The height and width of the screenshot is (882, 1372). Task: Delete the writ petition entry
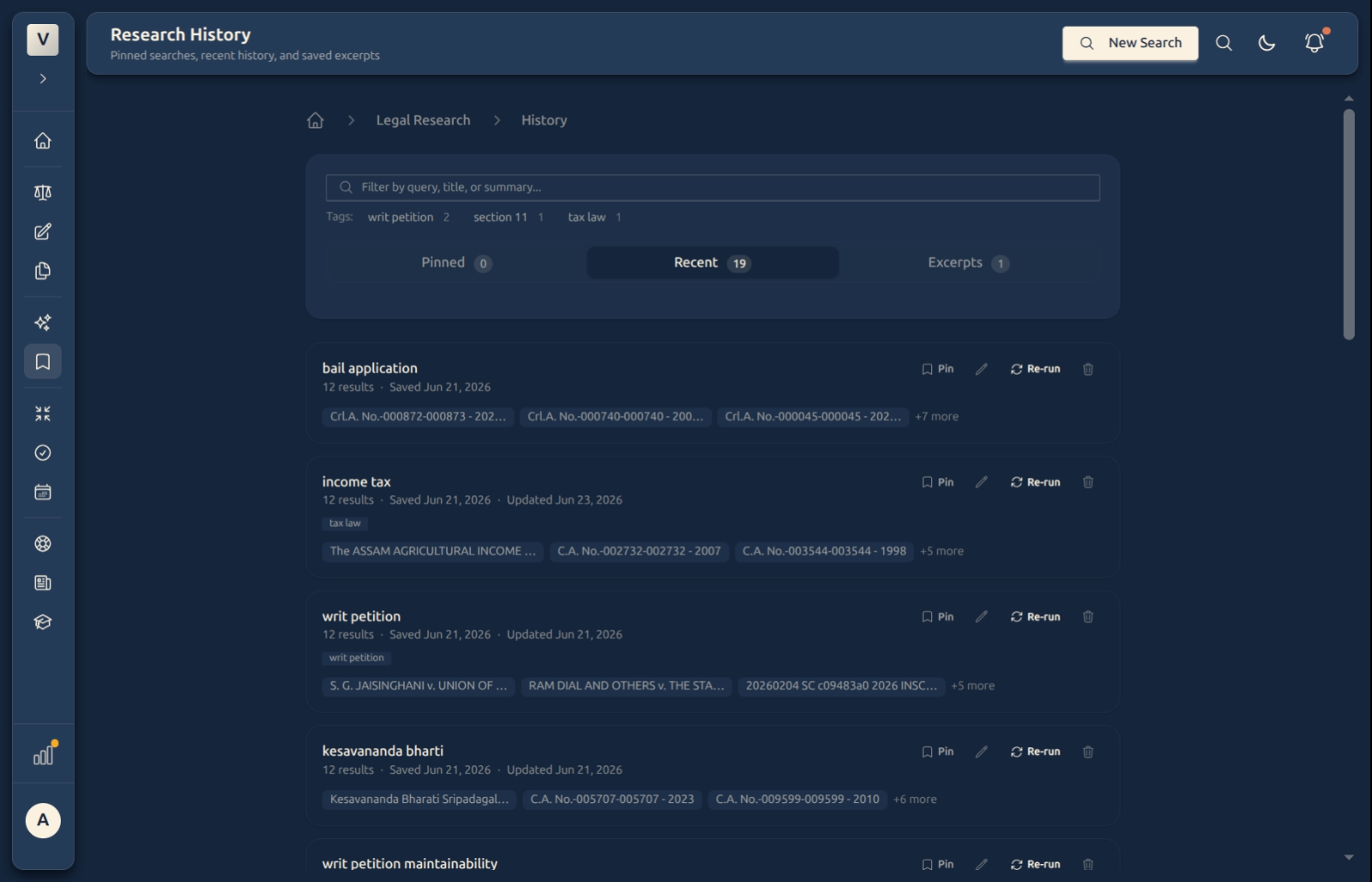[x=1088, y=617]
